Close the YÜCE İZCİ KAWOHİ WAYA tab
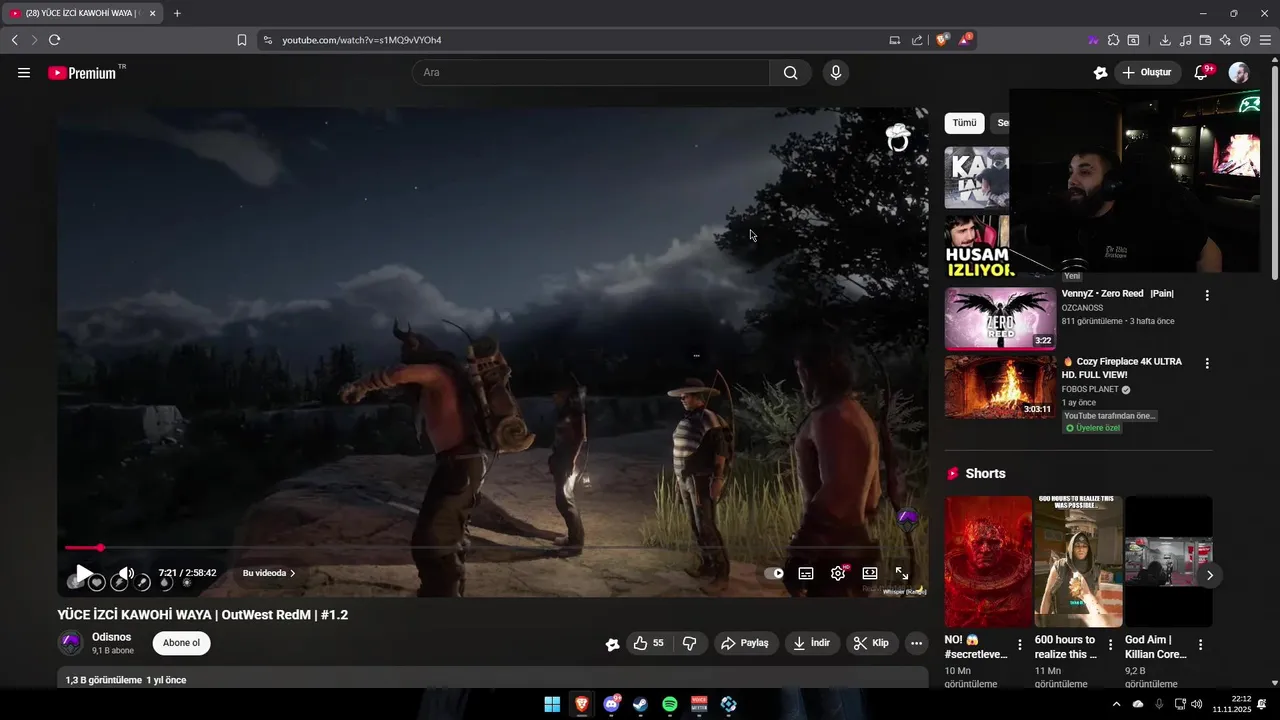 [x=152, y=13]
